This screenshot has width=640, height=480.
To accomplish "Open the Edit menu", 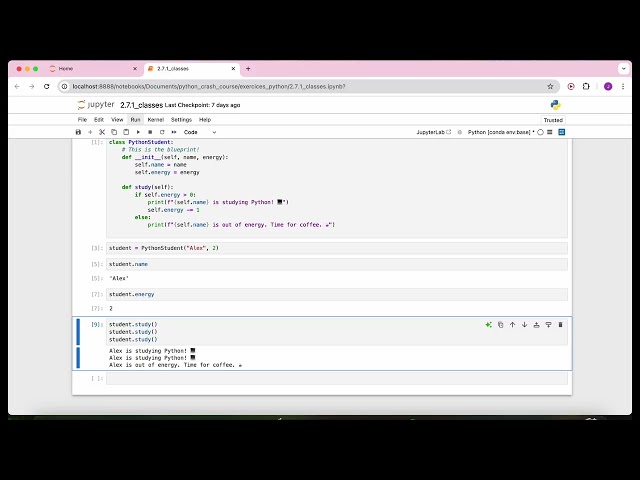I will (x=99, y=120).
